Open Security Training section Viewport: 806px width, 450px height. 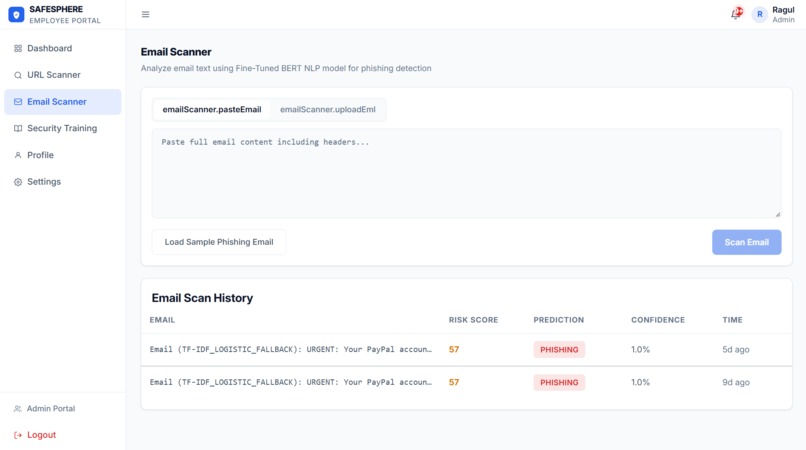pos(63,129)
